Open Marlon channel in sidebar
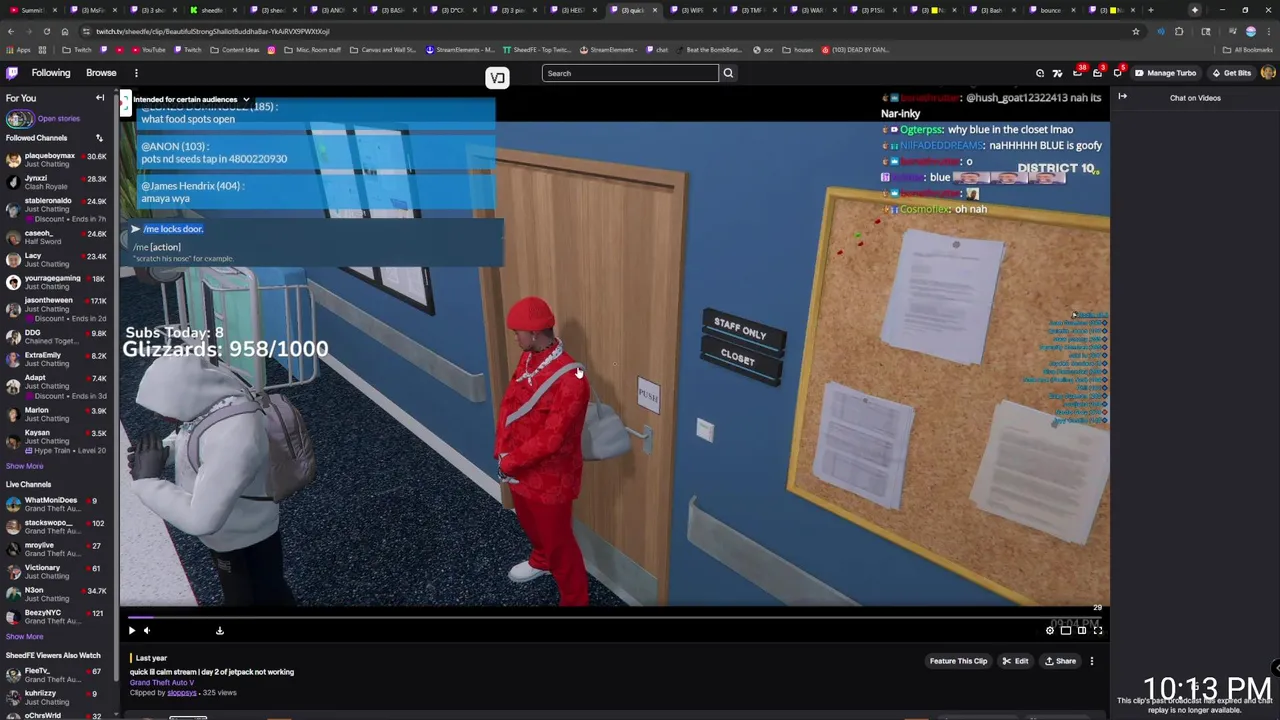1280x720 pixels. tap(57, 414)
